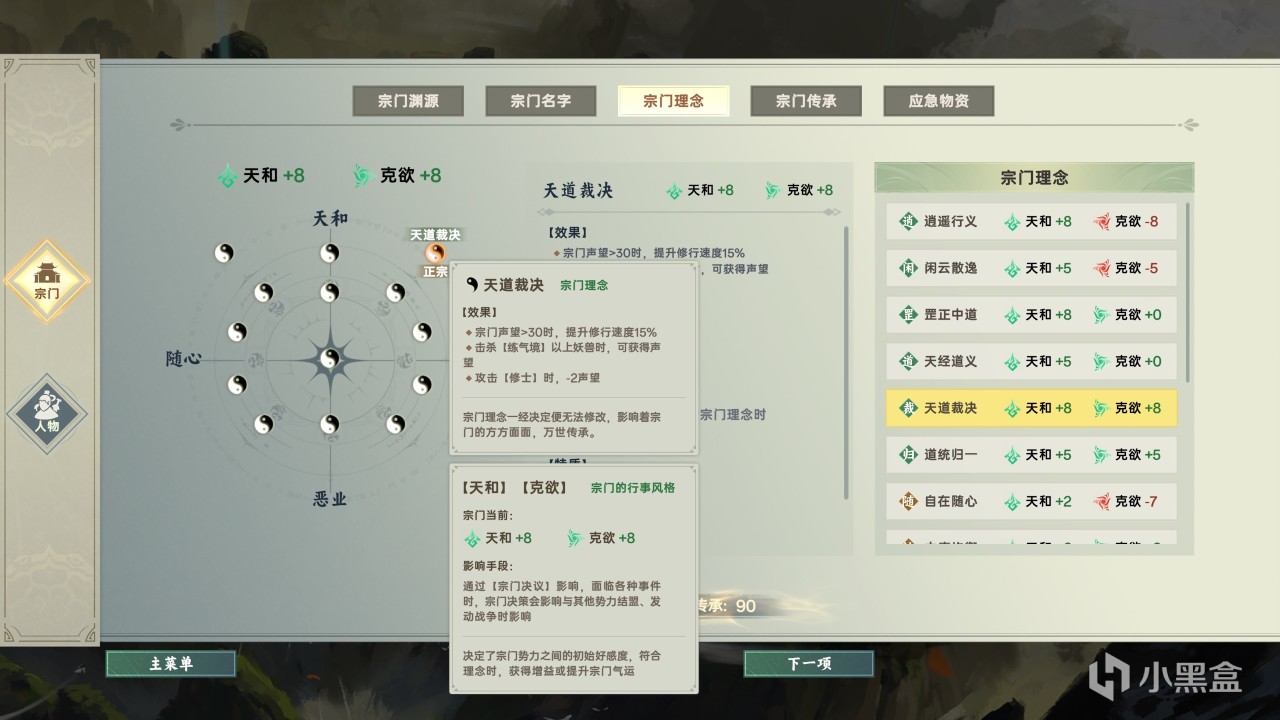Open the 宗门传承 tab

point(805,101)
